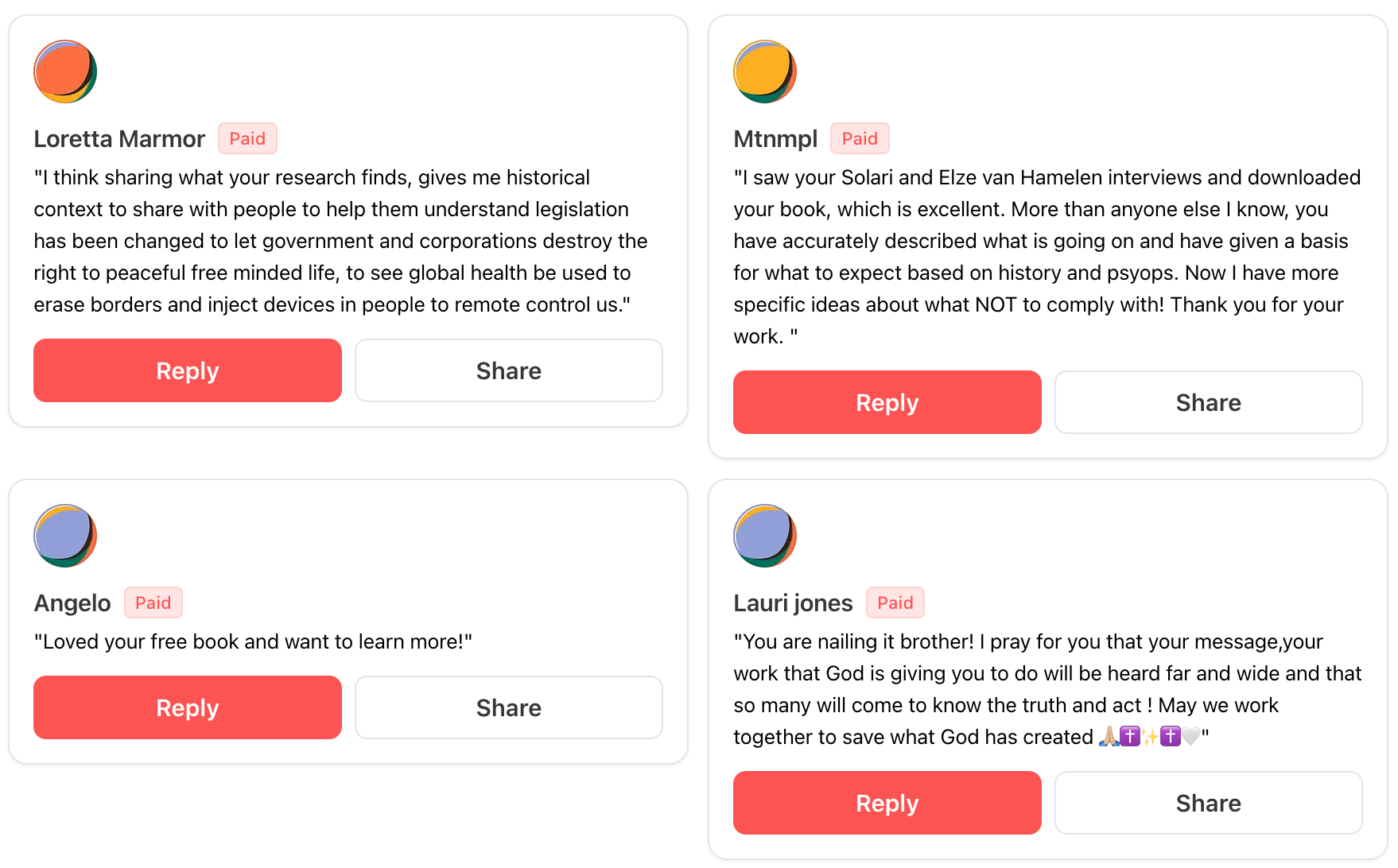The width and height of the screenshot is (1398, 868).
Task: Click the Paid badge beside Lauri jones
Action: tap(895, 603)
